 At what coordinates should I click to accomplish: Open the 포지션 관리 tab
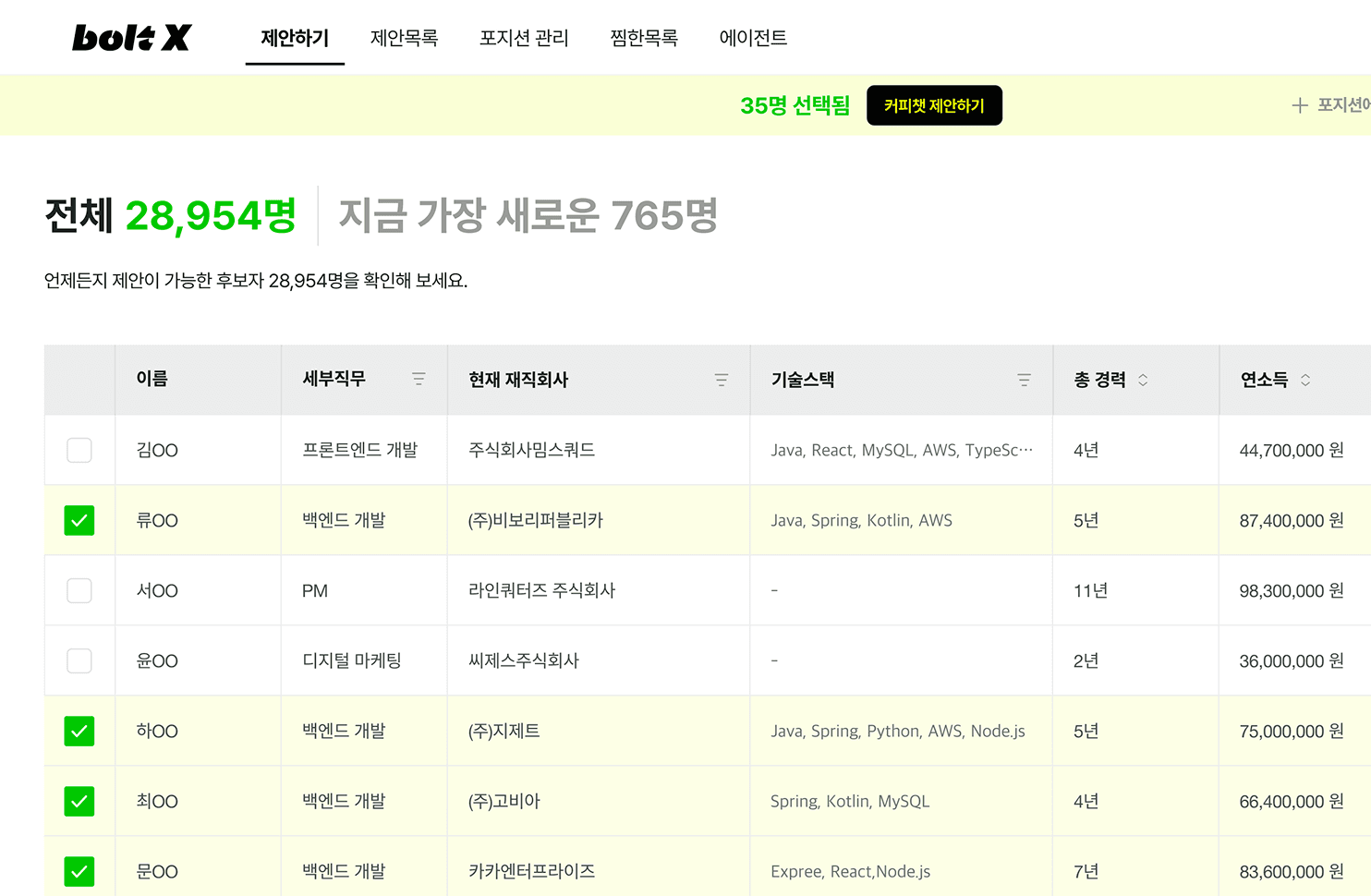tap(524, 38)
